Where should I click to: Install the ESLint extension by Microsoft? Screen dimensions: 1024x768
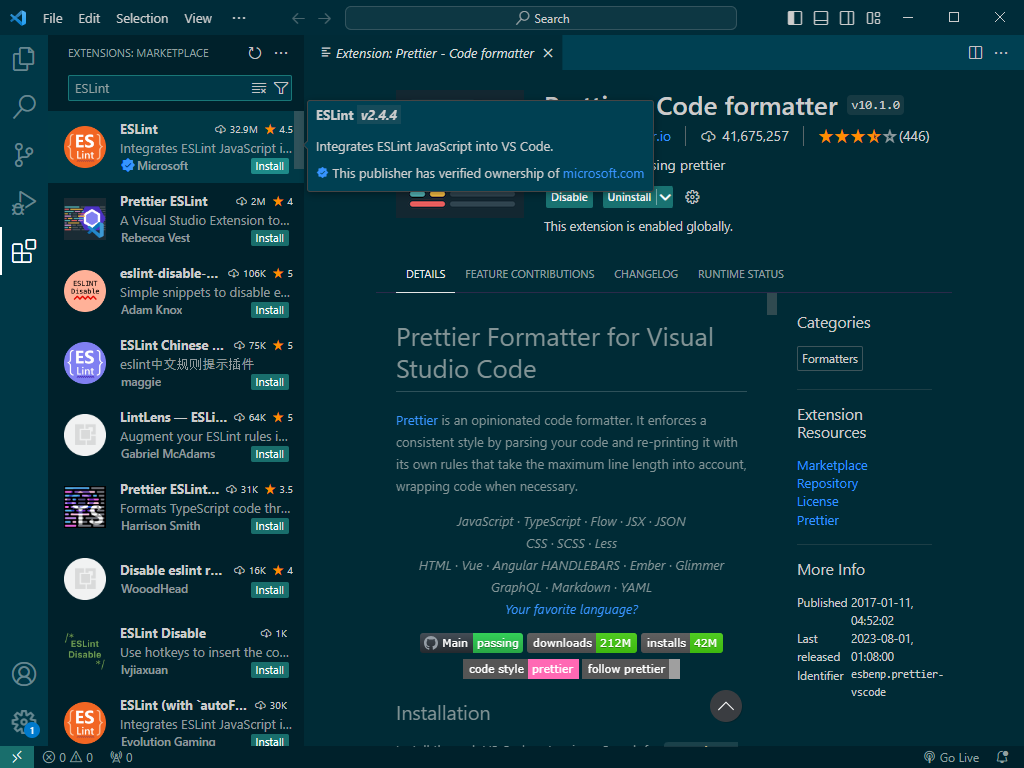pos(270,167)
